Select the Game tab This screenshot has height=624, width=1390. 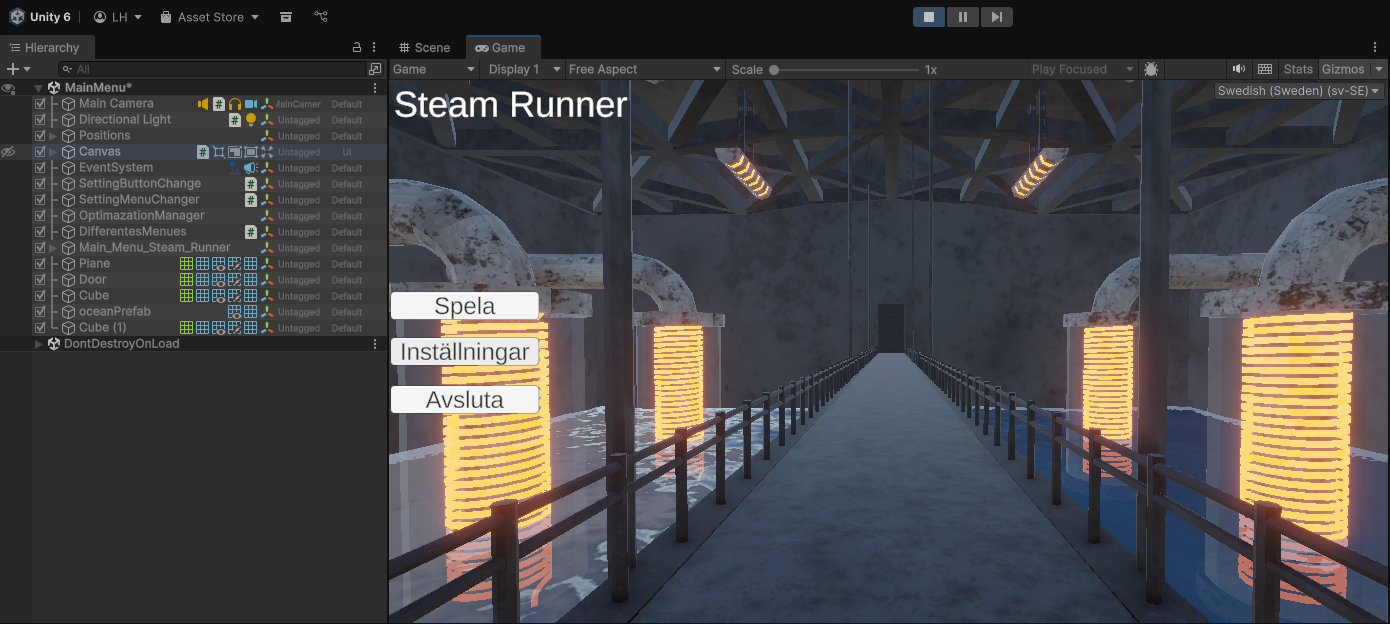[x=501, y=47]
